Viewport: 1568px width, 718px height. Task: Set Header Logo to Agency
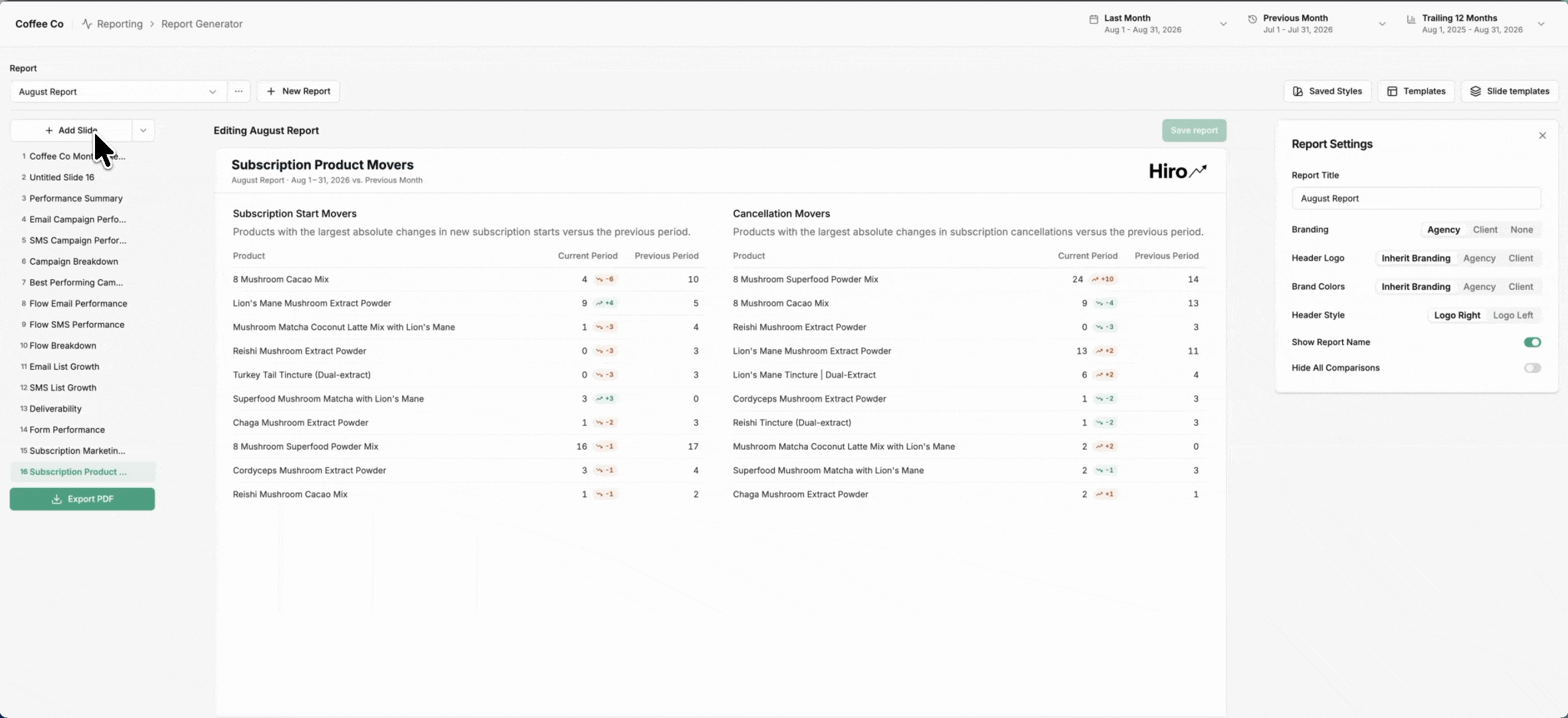click(x=1479, y=259)
